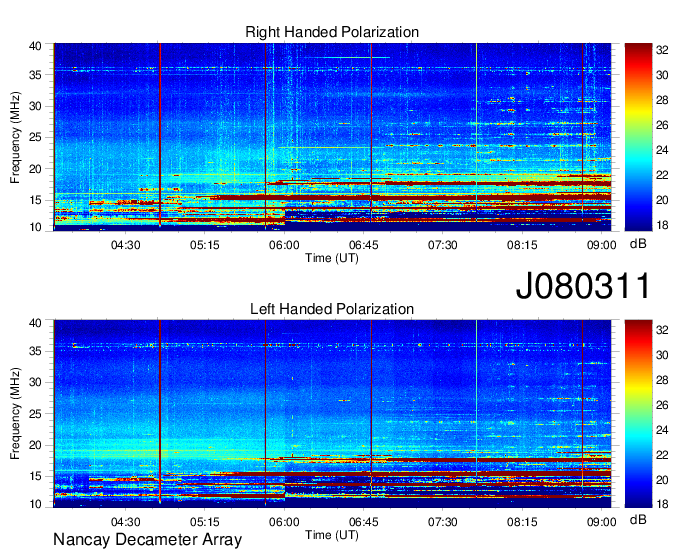Click 15 MHz tick on Right Handed frequency axis

[x=35, y=200]
